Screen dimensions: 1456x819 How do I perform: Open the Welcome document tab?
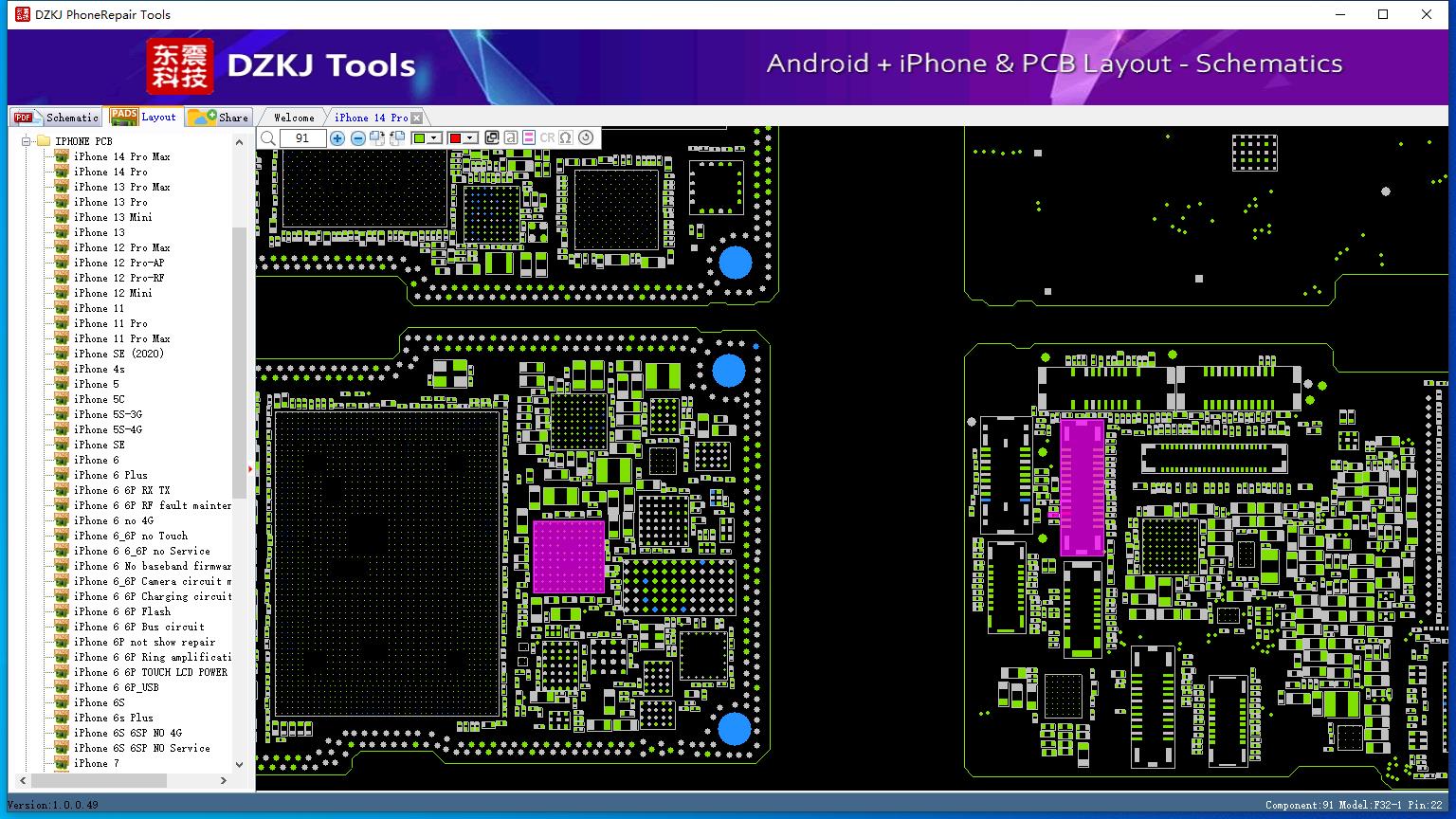[294, 118]
